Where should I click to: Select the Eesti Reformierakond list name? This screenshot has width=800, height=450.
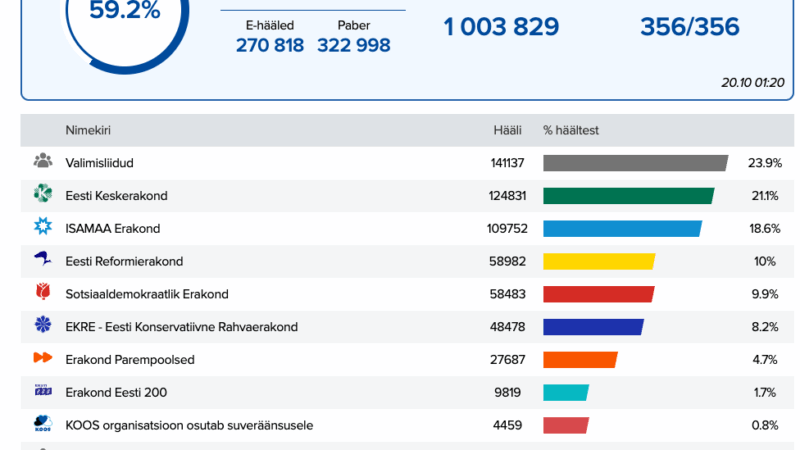124,261
